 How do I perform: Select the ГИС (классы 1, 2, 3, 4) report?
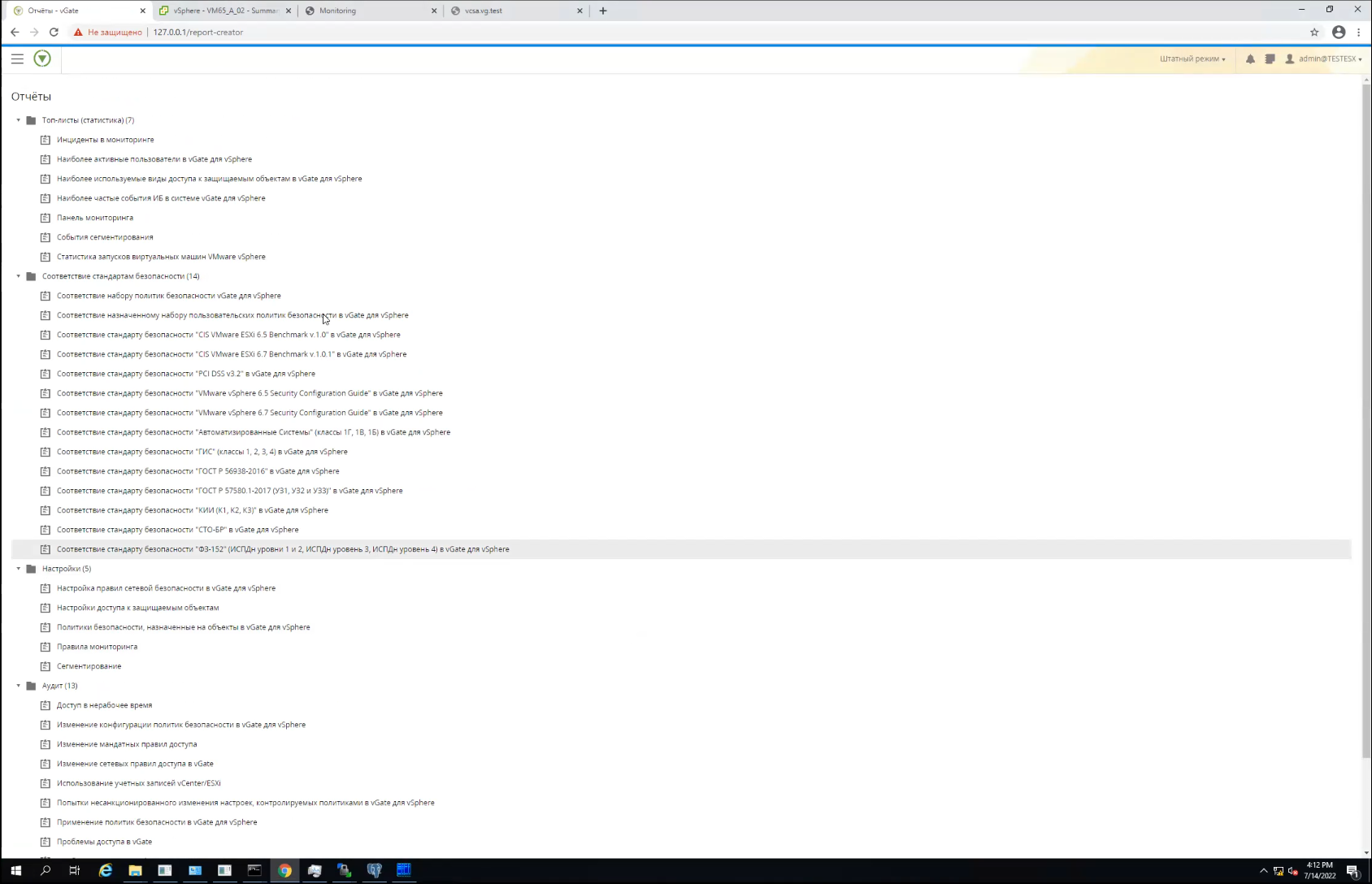(x=202, y=452)
